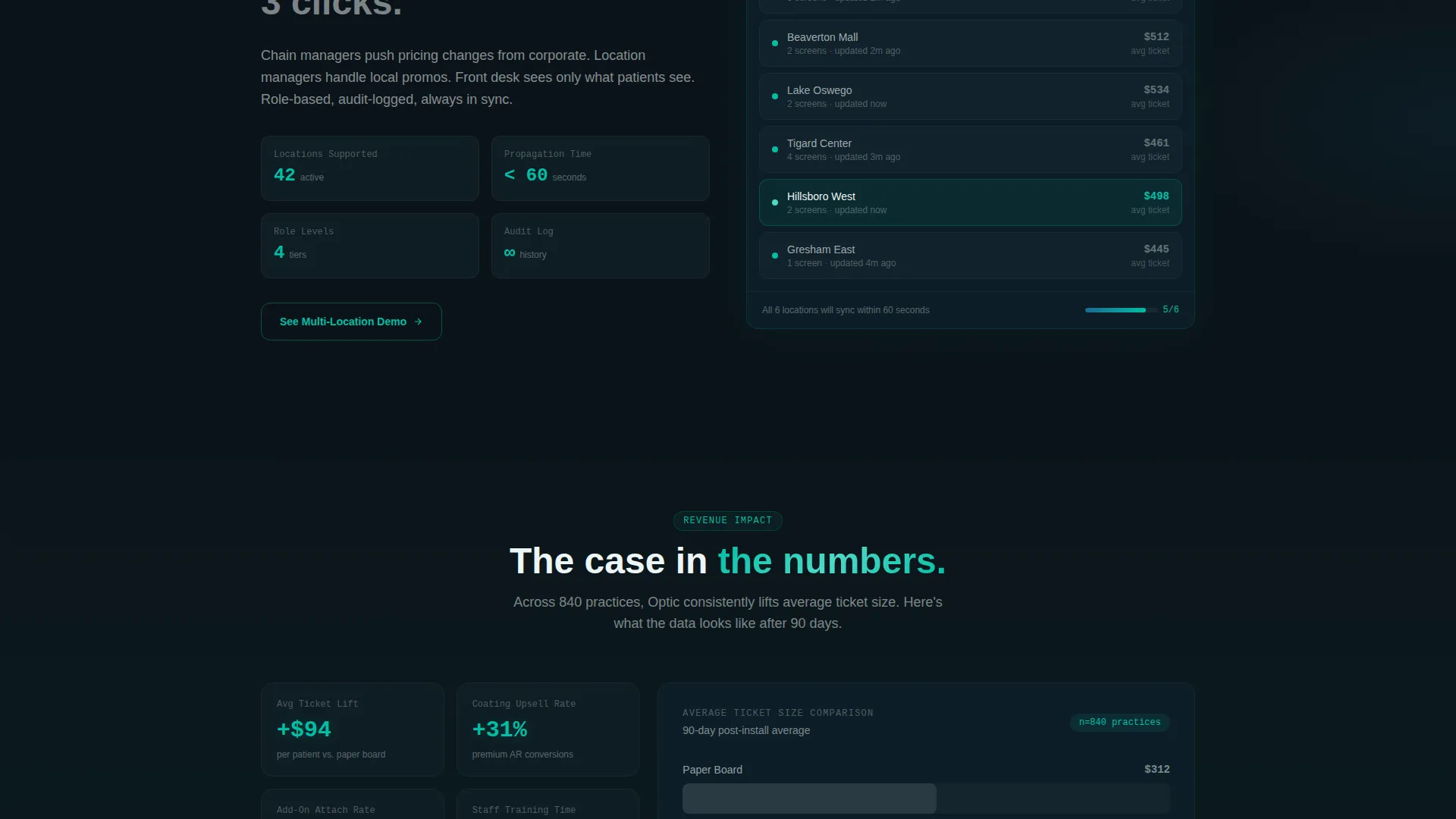Click the Locations Supported stat card
Image resolution: width=1456 pixels, height=819 pixels.
pyautogui.click(x=370, y=168)
